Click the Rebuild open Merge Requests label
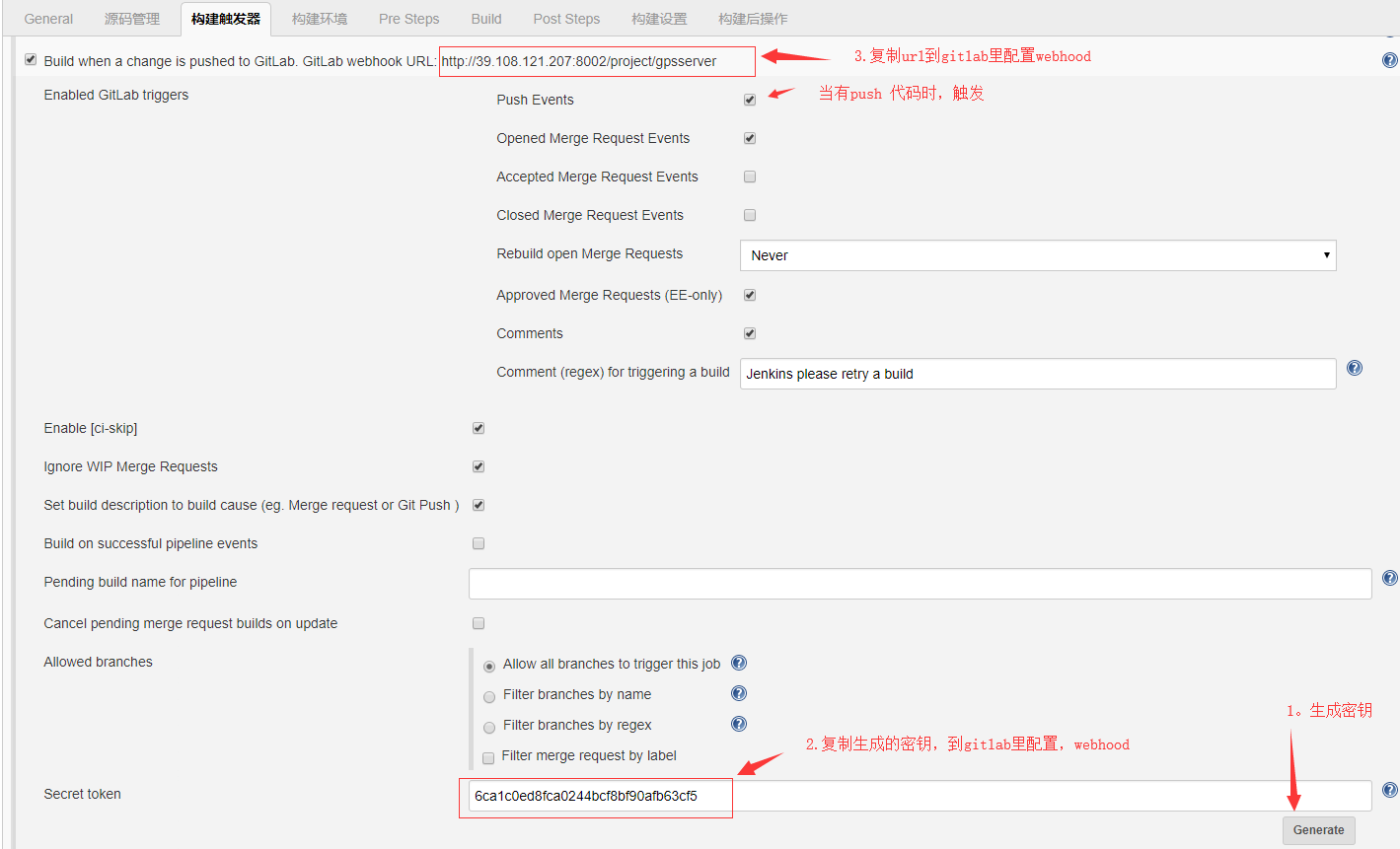 (590, 253)
